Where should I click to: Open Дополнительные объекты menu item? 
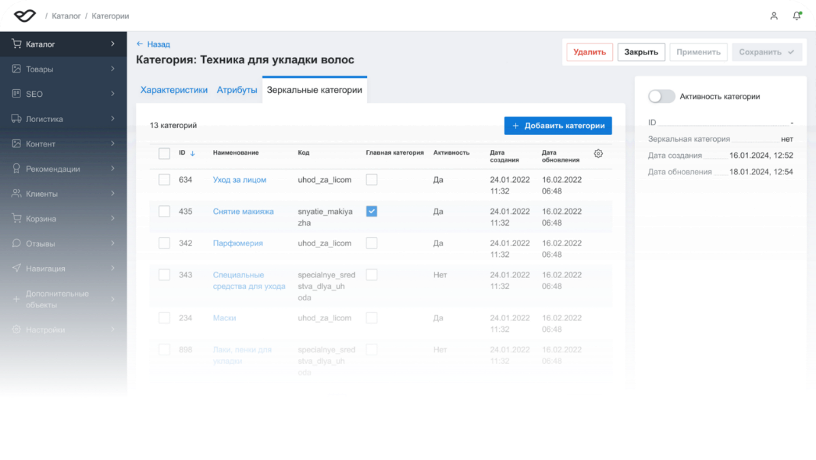point(63,299)
